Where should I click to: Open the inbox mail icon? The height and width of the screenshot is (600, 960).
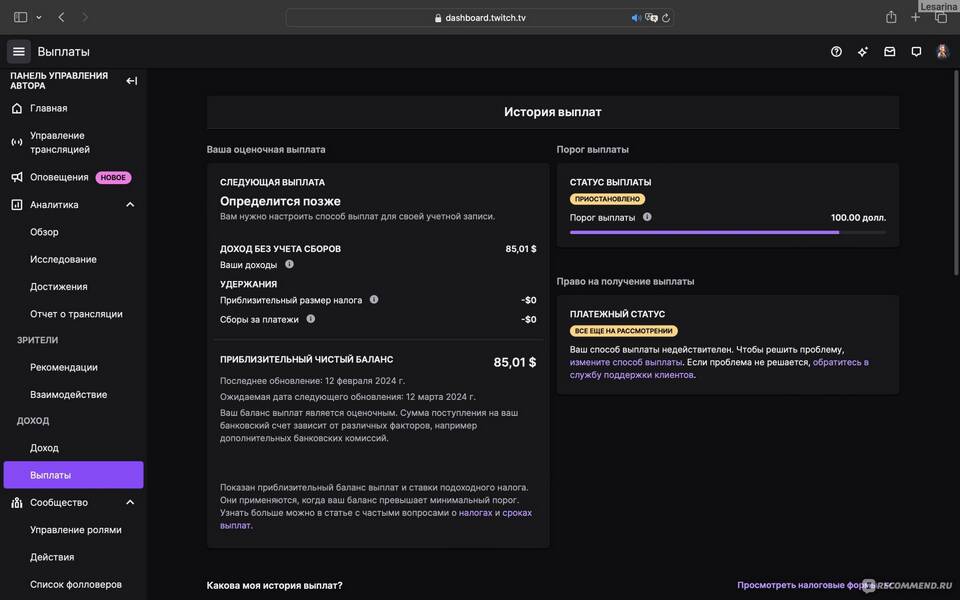pos(889,52)
